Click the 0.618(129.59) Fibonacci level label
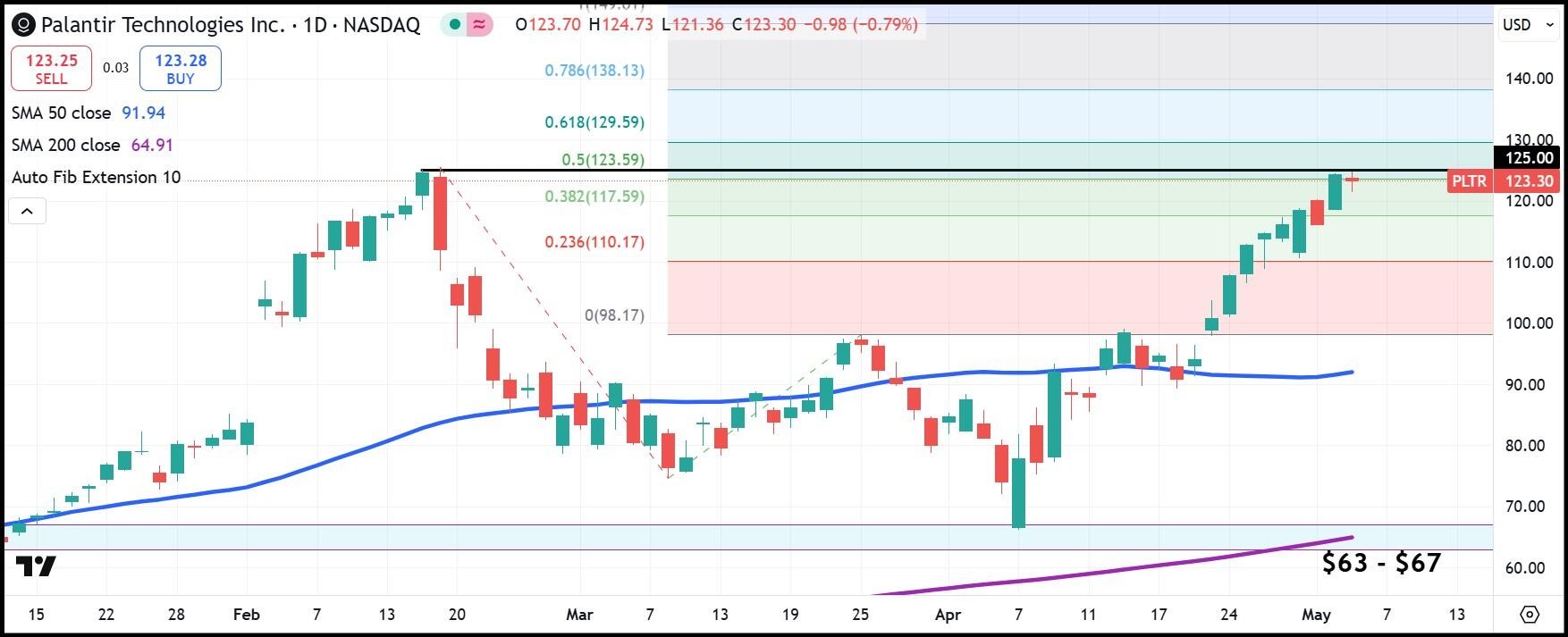1568x637 pixels. click(x=594, y=122)
